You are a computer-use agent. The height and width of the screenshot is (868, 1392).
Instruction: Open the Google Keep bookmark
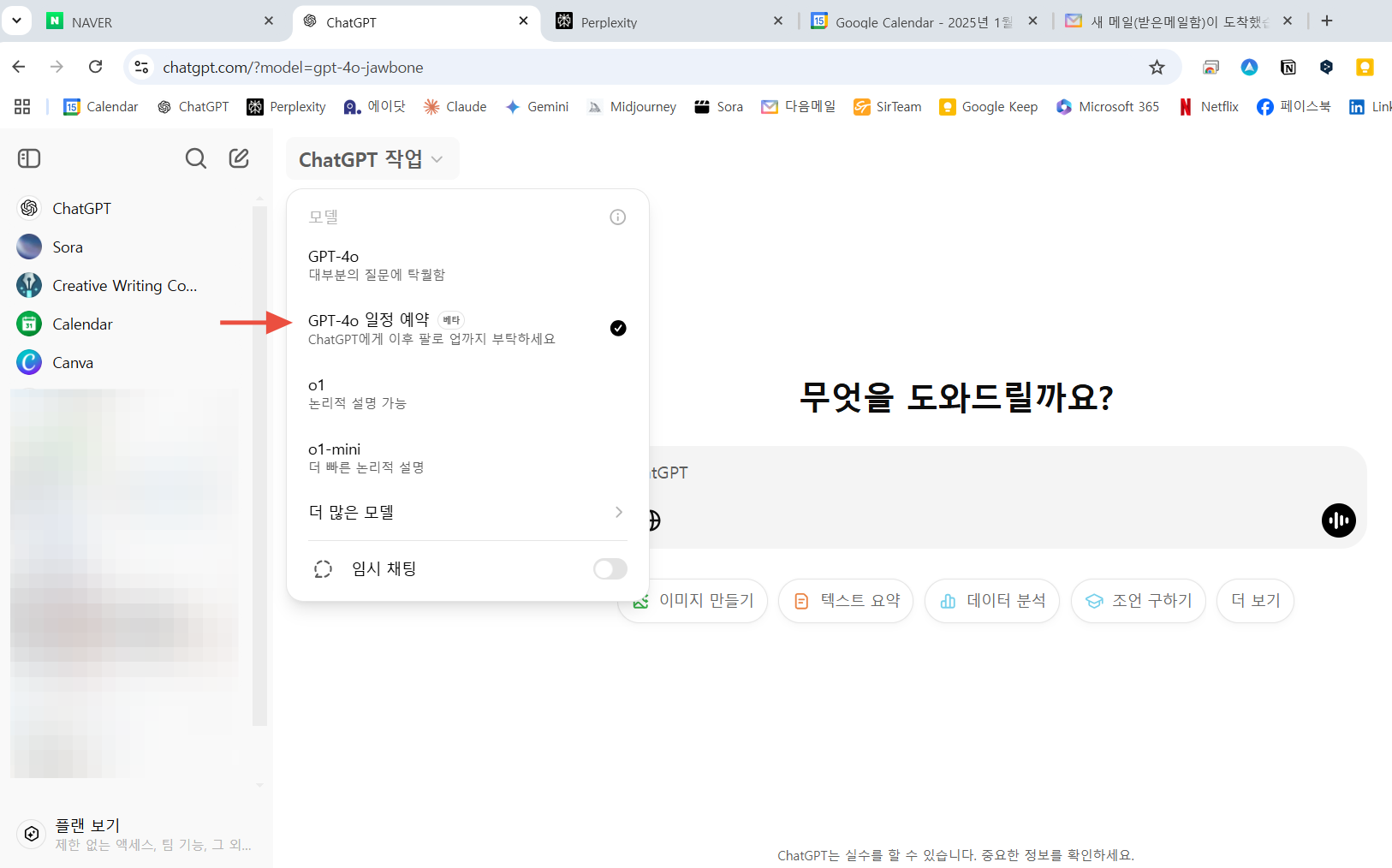pos(989,107)
